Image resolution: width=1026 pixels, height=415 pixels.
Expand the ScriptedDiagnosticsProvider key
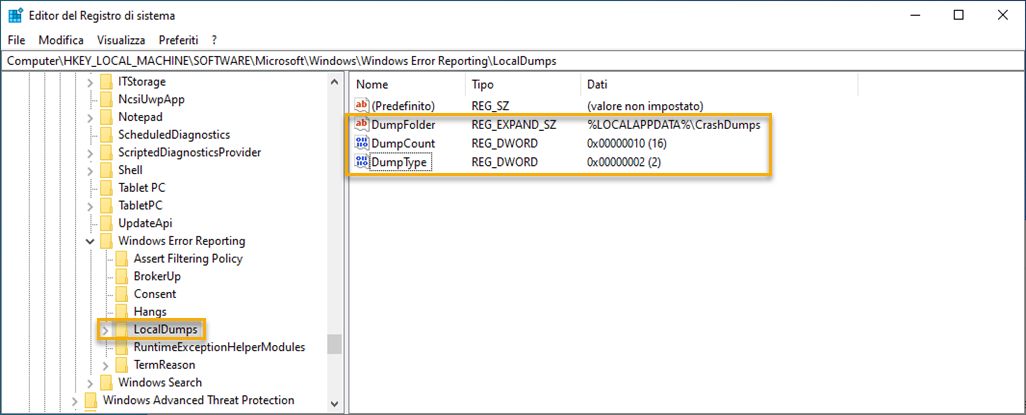point(90,153)
